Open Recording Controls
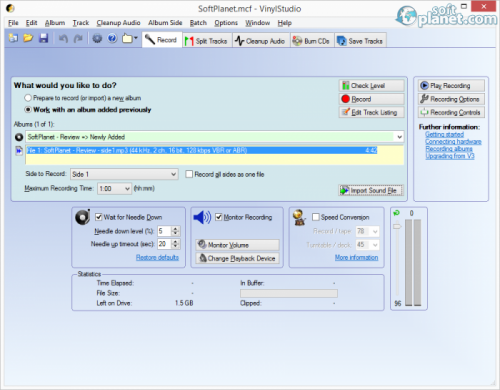 tap(451, 112)
